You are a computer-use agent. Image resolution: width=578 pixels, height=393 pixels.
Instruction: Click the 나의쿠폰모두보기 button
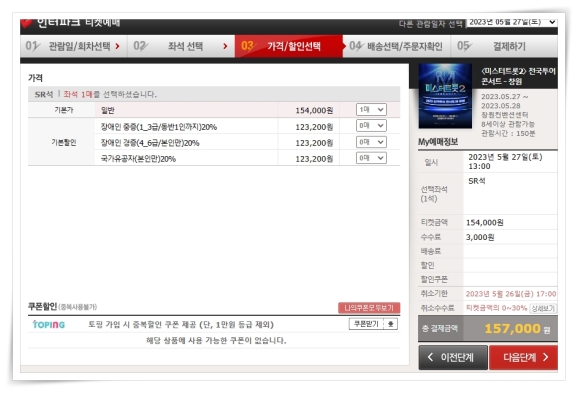click(x=369, y=308)
